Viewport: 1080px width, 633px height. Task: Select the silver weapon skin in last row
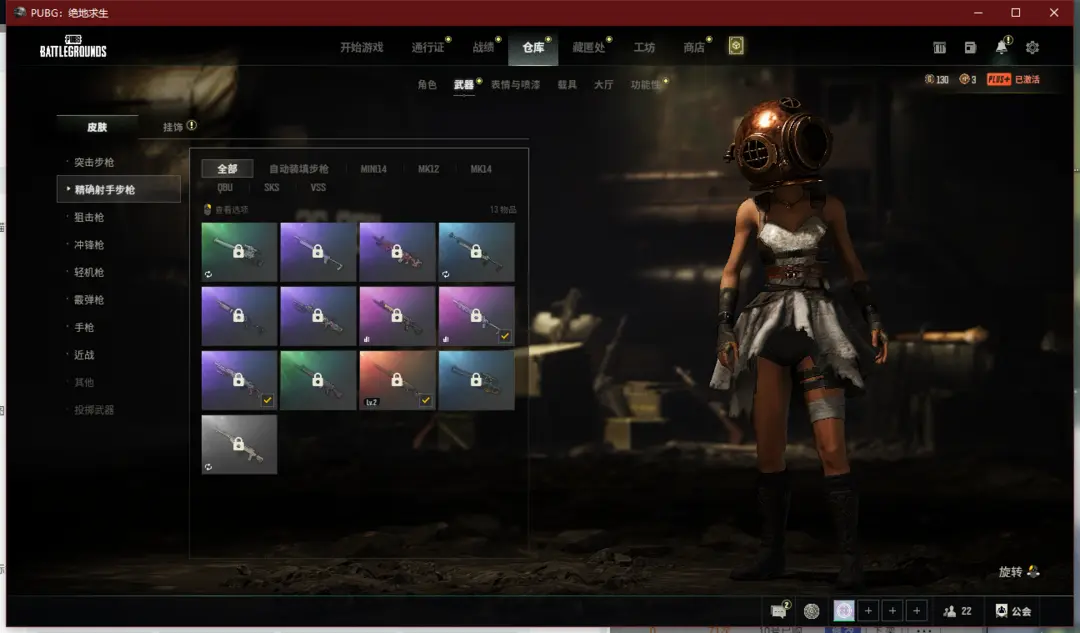coord(239,444)
